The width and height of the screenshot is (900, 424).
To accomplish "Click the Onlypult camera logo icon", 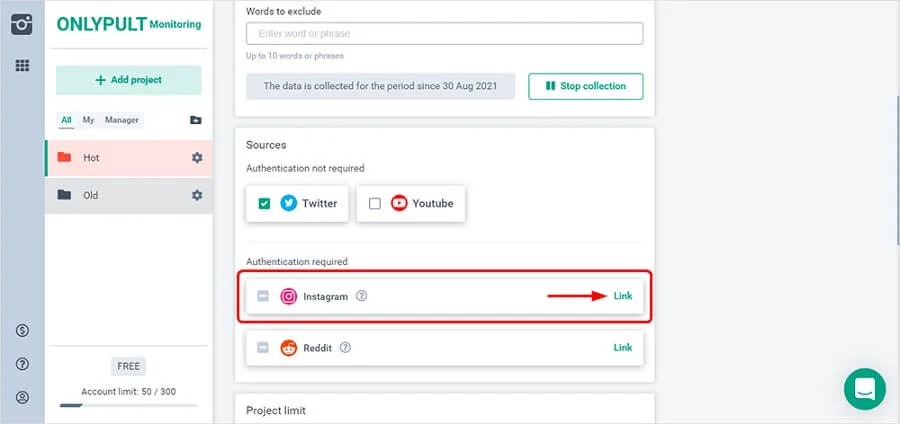I will [x=22, y=24].
